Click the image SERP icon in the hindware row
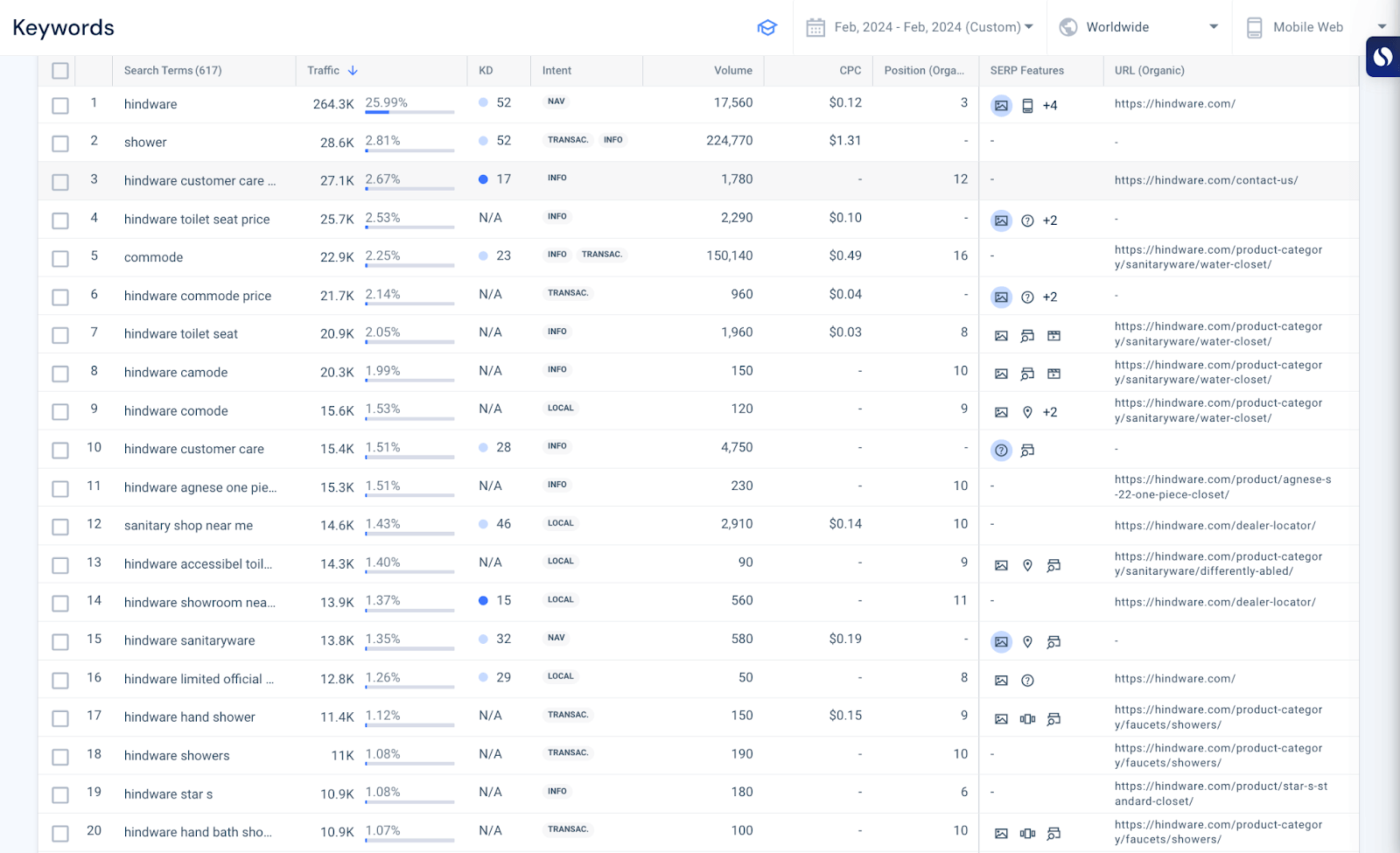Image resolution: width=1400 pixels, height=853 pixels. (1001, 106)
